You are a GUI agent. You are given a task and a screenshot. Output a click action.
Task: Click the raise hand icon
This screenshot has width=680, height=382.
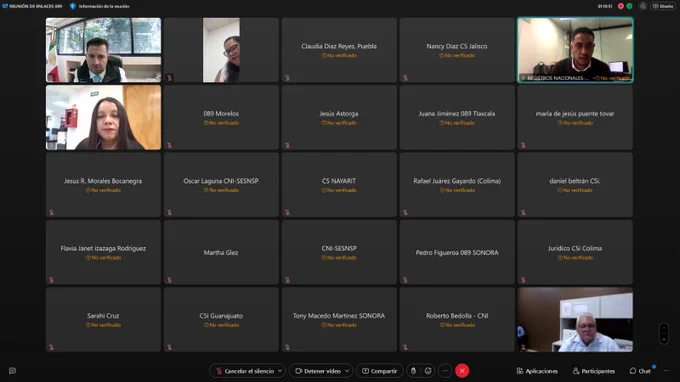coord(413,371)
